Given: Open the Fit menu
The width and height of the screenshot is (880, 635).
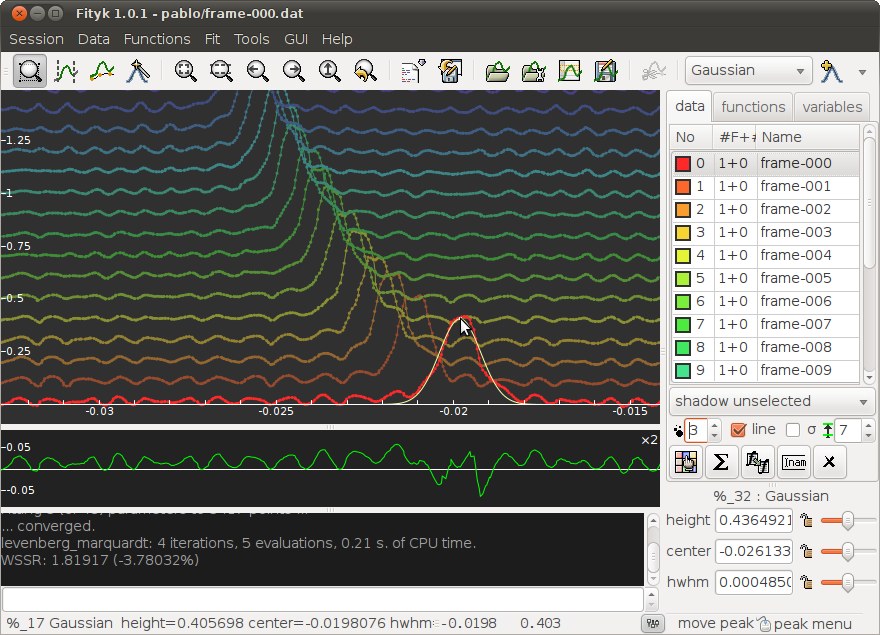Looking at the screenshot, I should coord(212,39).
